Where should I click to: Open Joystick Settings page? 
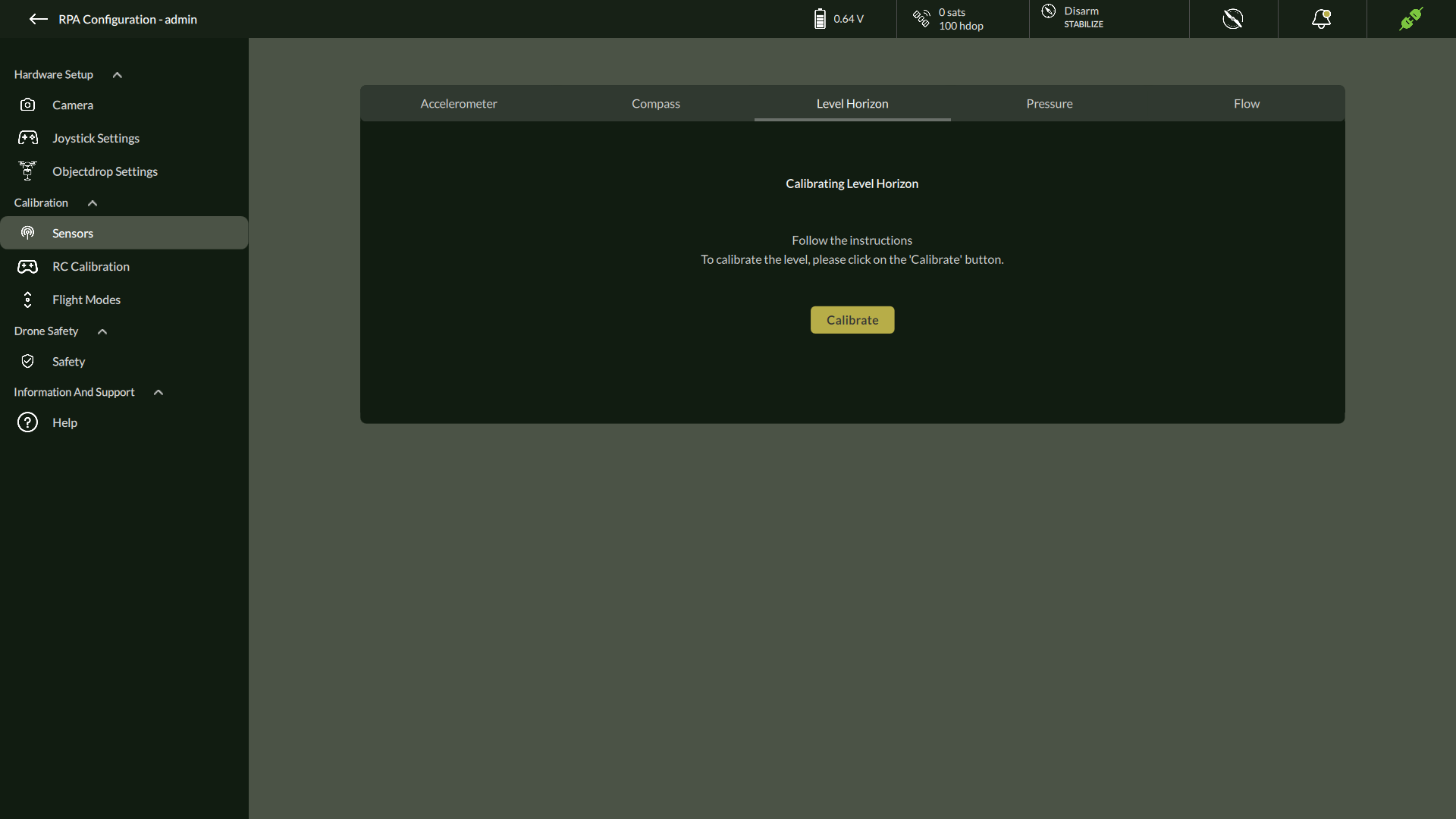click(x=124, y=138)
